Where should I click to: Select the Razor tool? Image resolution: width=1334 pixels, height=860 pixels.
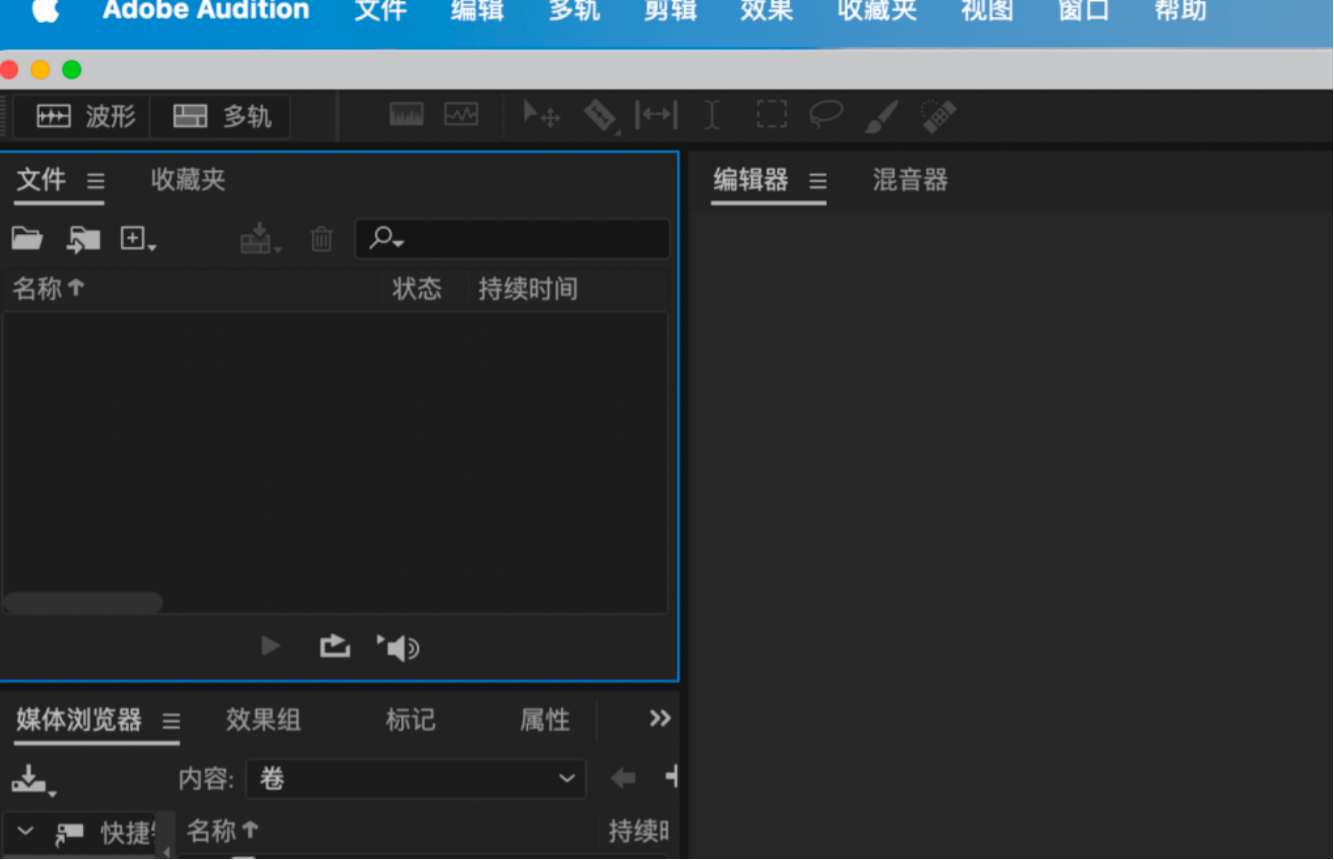coord(600,116)
